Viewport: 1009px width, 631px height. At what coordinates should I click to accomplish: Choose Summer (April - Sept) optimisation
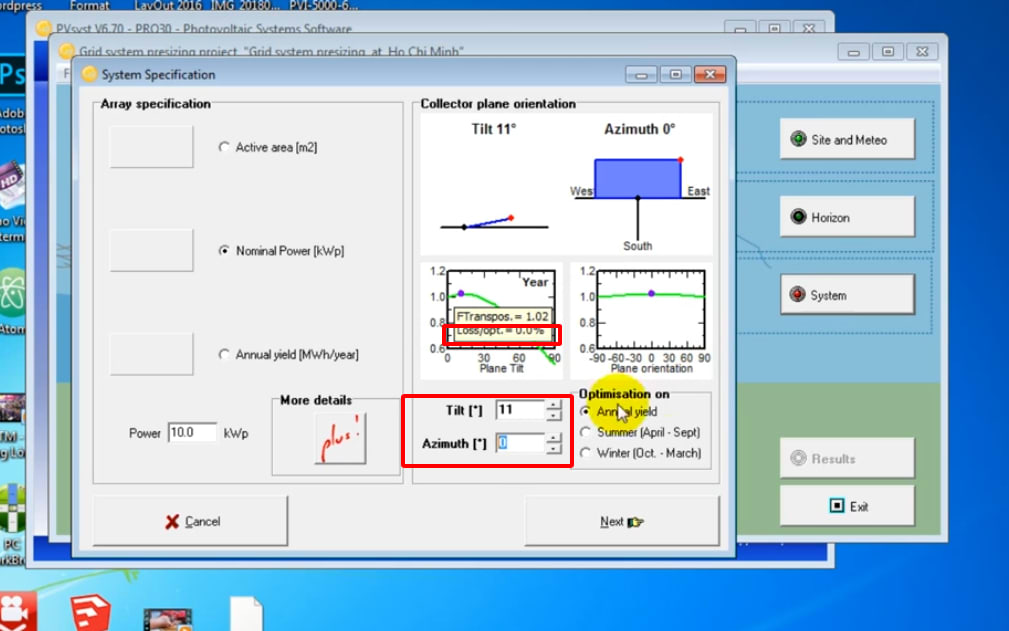[x=585, y=432]
